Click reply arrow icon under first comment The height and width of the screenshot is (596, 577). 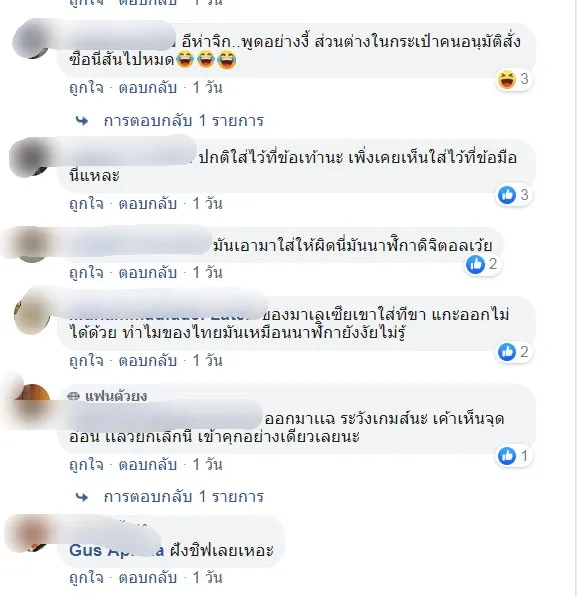tap(82, 121)
